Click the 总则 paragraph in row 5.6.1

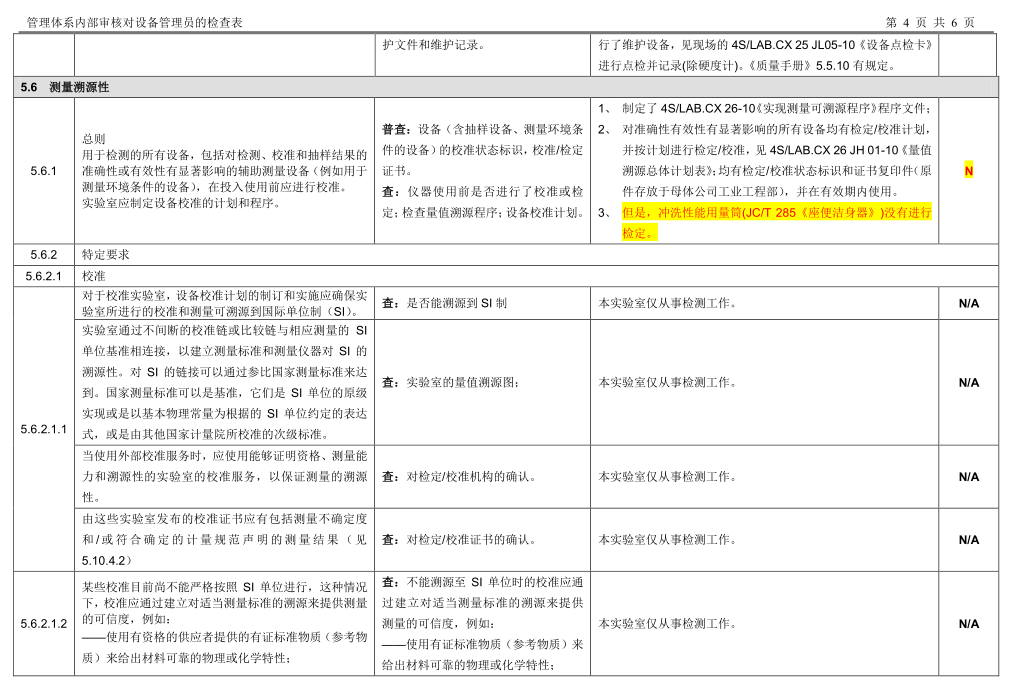(224, 171)
